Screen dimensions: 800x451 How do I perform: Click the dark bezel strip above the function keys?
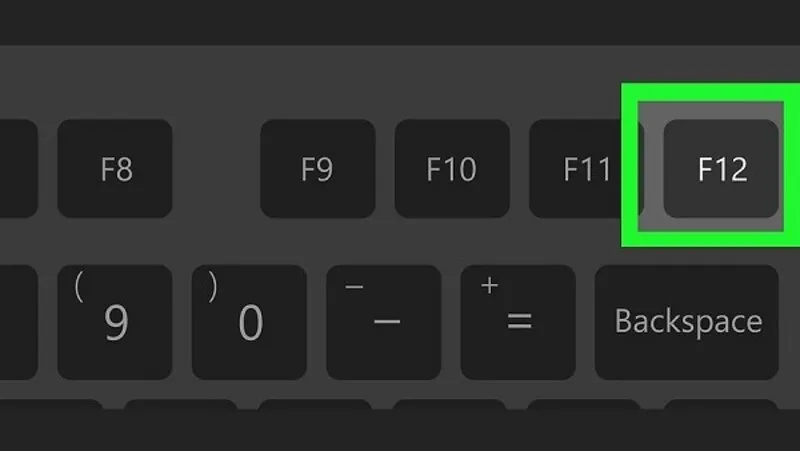[400, 22]
